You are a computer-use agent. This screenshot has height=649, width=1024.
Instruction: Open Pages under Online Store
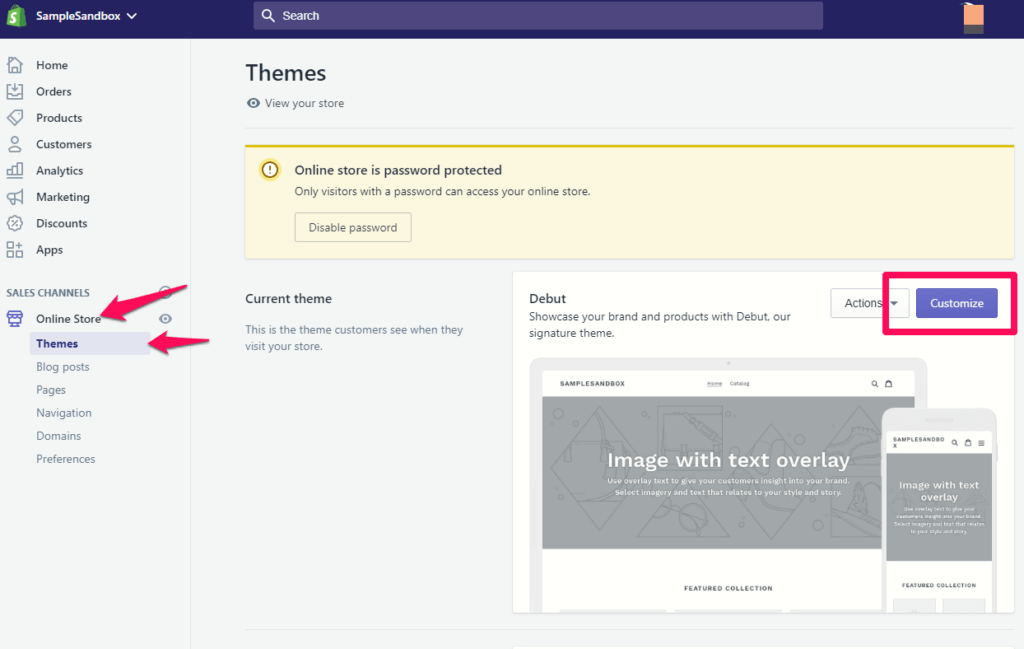tap(51, 390)
